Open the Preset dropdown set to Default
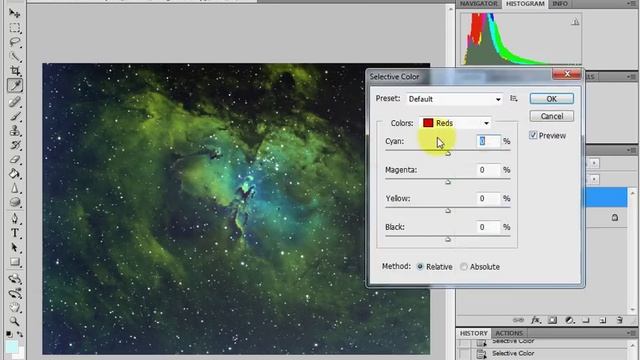The image size is (640, 360). click(455, 99)
